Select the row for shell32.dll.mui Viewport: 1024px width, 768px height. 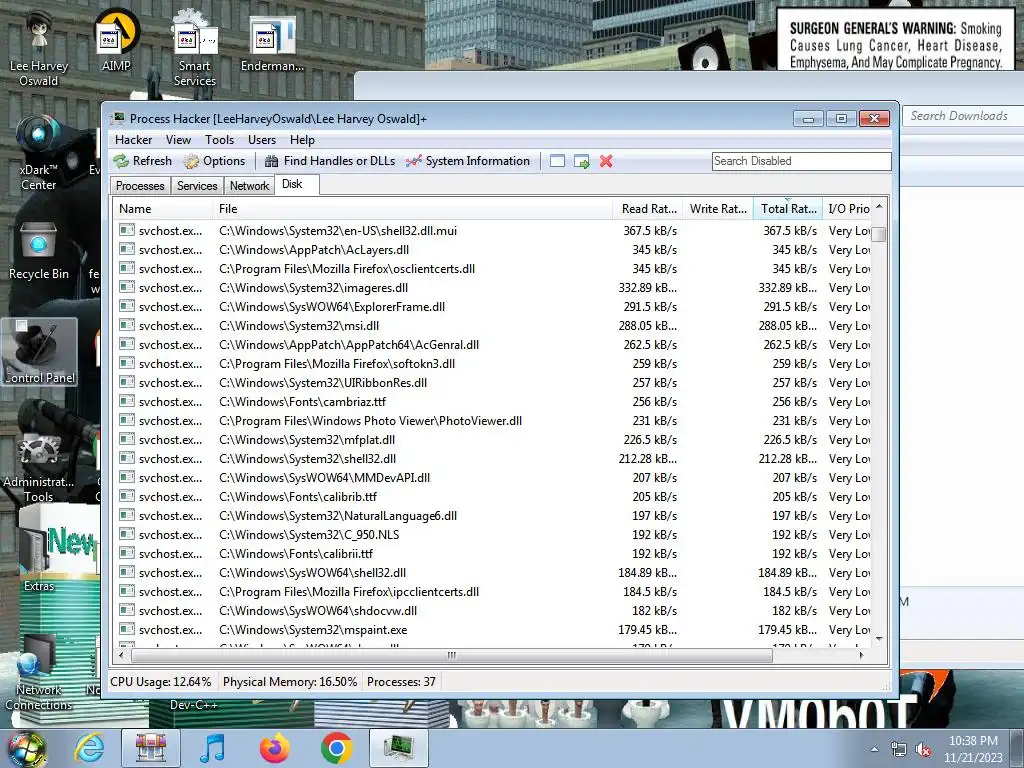[x=494, y=231]
